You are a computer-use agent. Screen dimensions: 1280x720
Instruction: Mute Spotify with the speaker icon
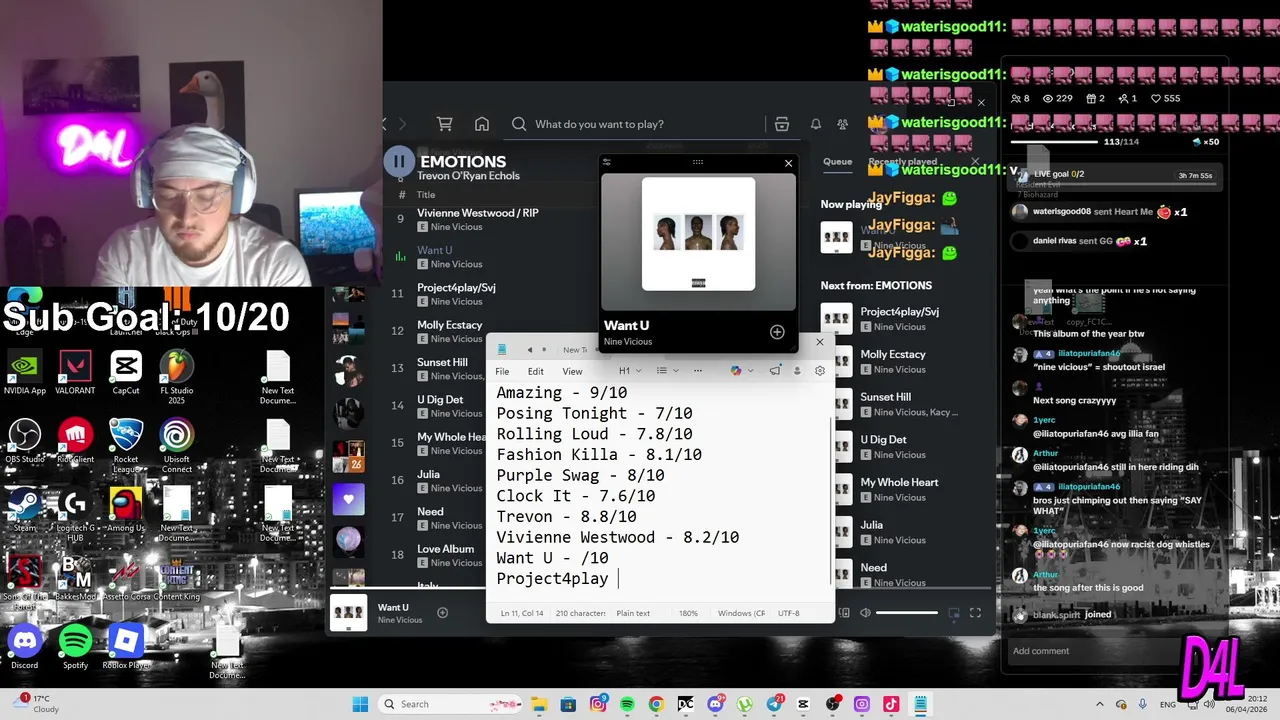(865, 613)
